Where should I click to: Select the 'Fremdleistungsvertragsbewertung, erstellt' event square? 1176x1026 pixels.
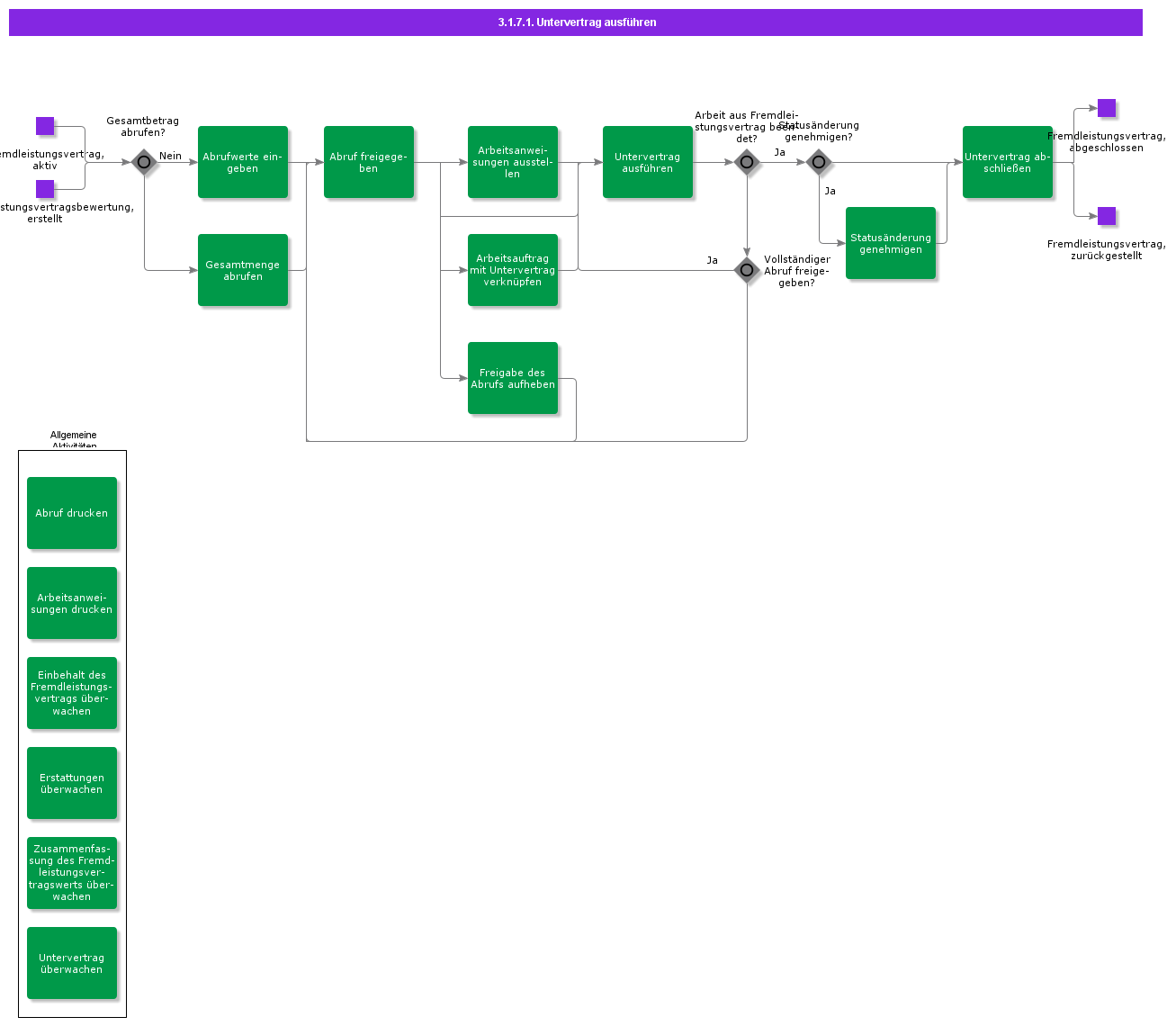coord(45,189)
